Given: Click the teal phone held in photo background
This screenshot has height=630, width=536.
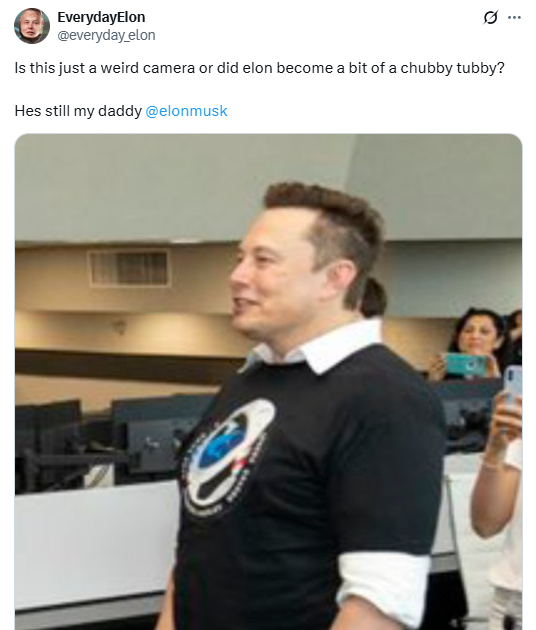Looking at the screenshot, I should pos(466,364).
